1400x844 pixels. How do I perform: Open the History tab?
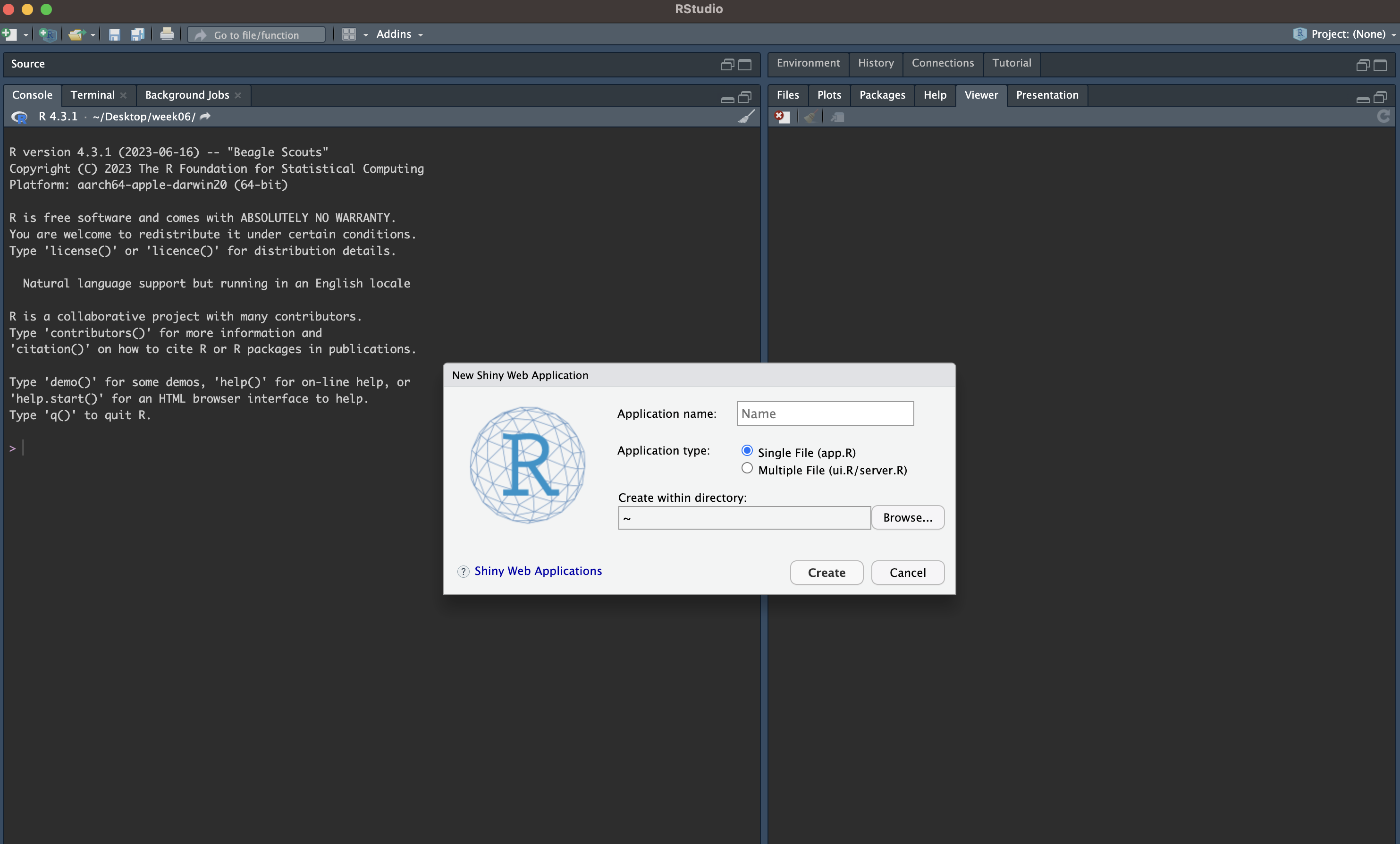click(x=876, y=63)
